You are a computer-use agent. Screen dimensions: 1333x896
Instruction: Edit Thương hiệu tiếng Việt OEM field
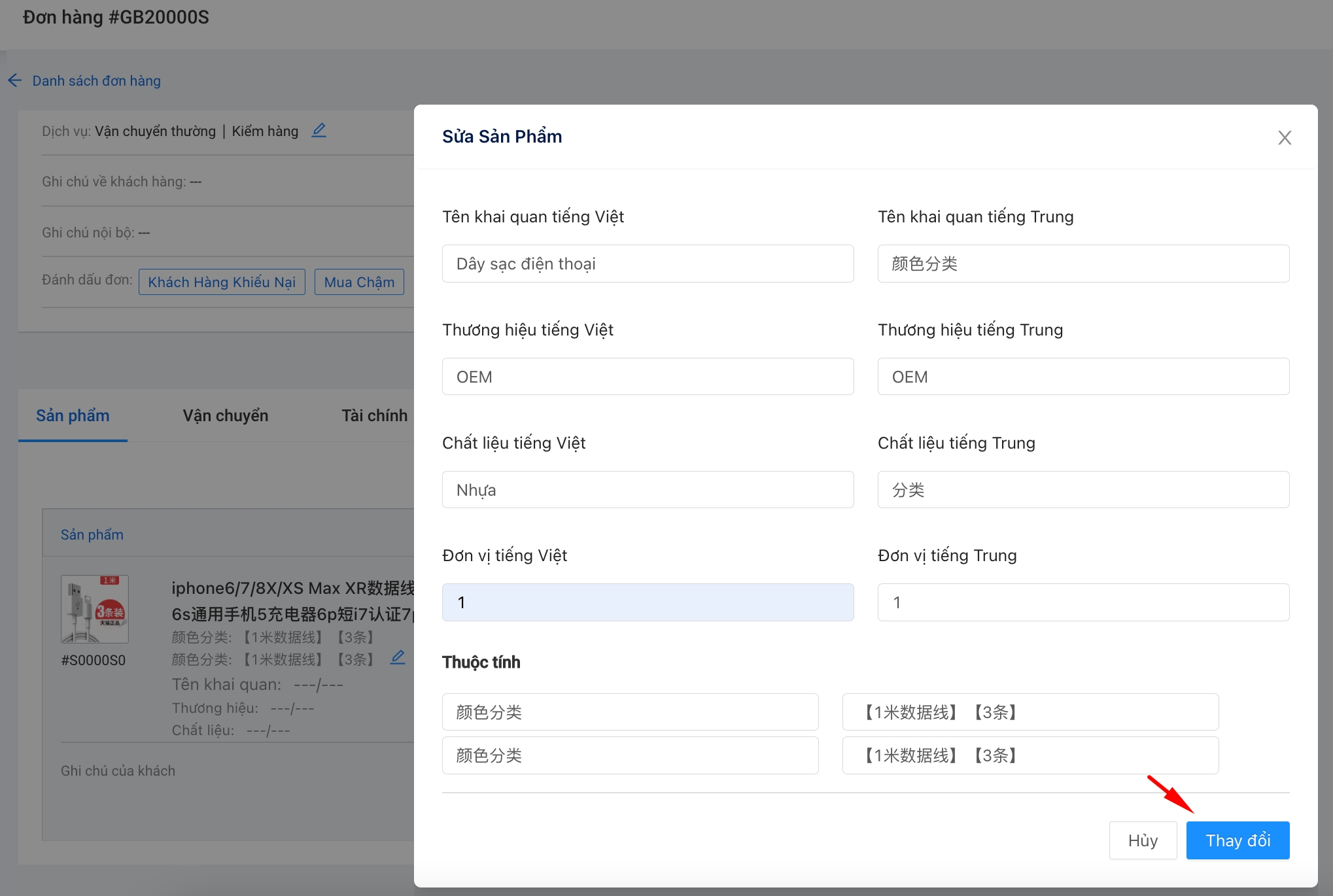(x=648, y=377)
